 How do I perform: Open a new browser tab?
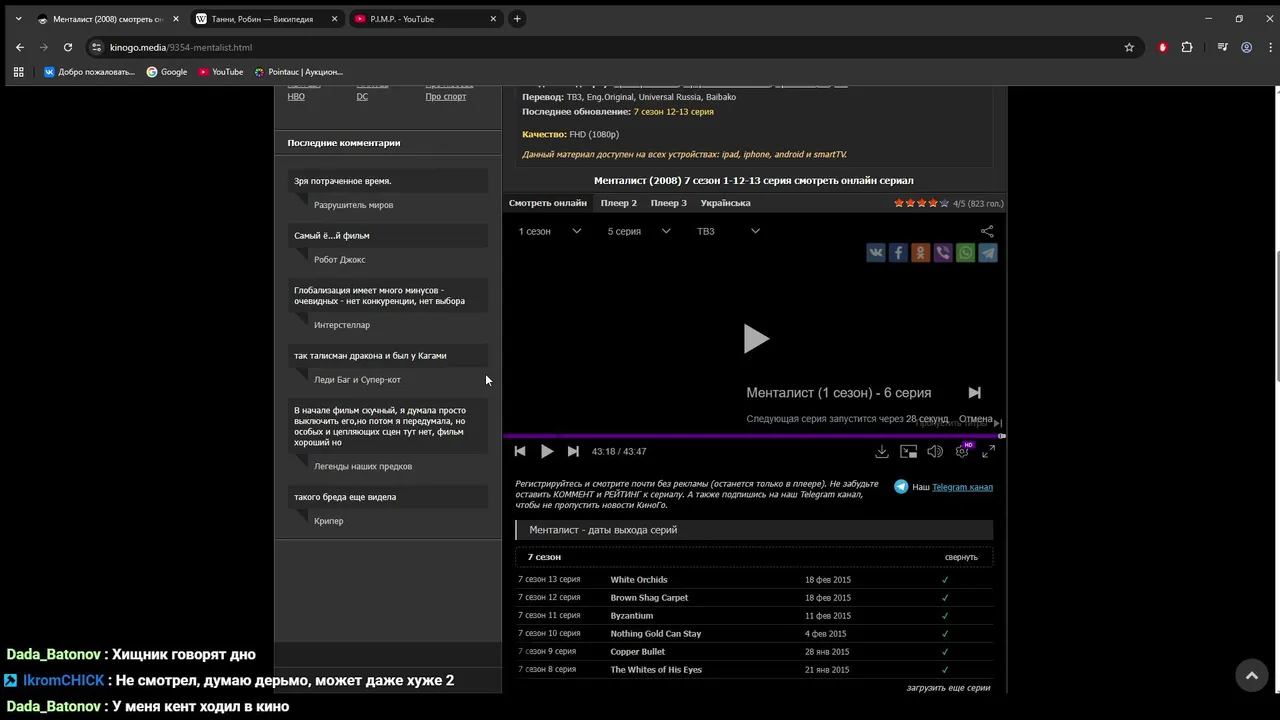[517, 19]
